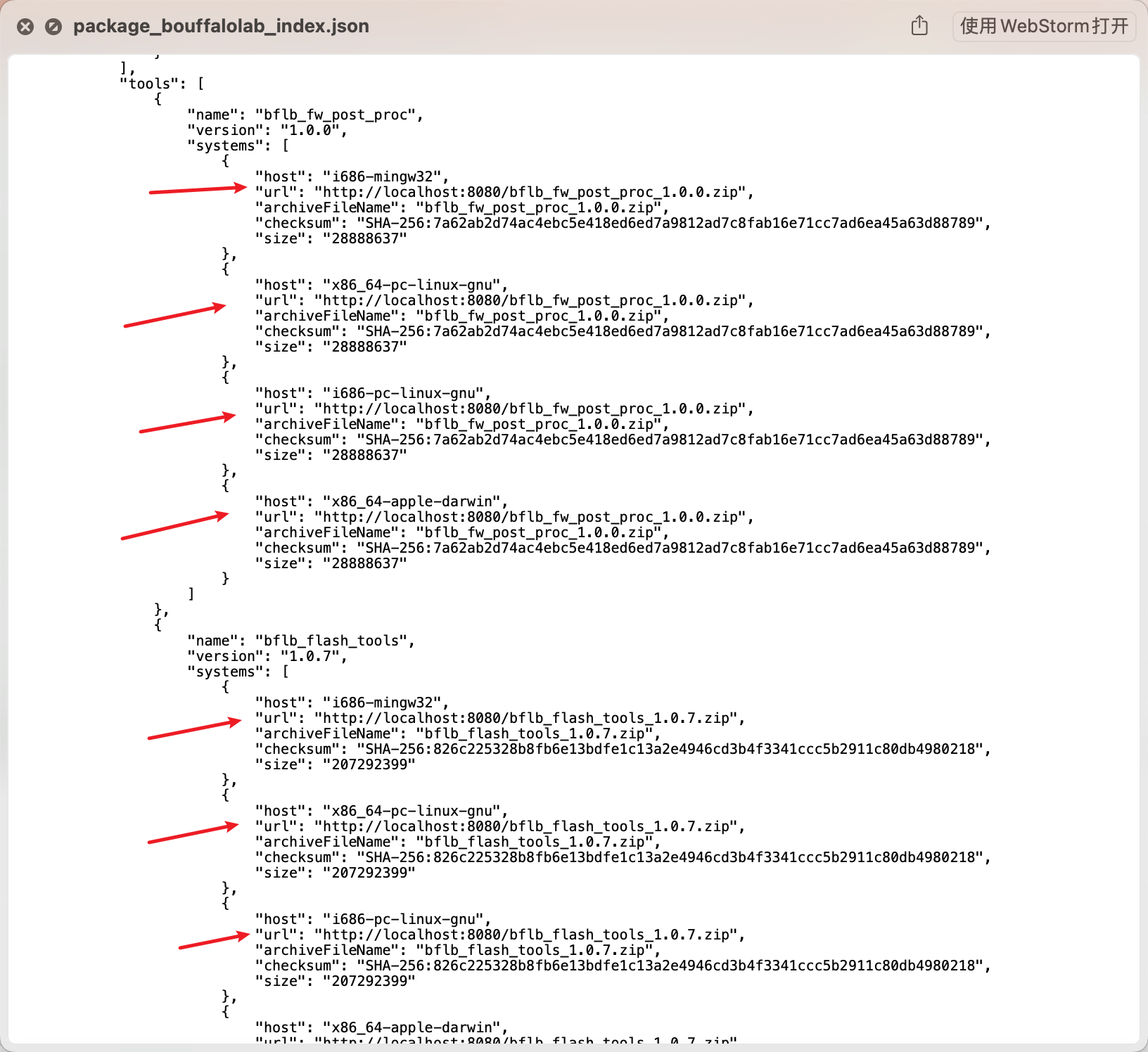Click the i686-pc-linux-gnu host line under bflb_flash_tools
This screenshot has height=1052, width=1148.
[373, 919]
